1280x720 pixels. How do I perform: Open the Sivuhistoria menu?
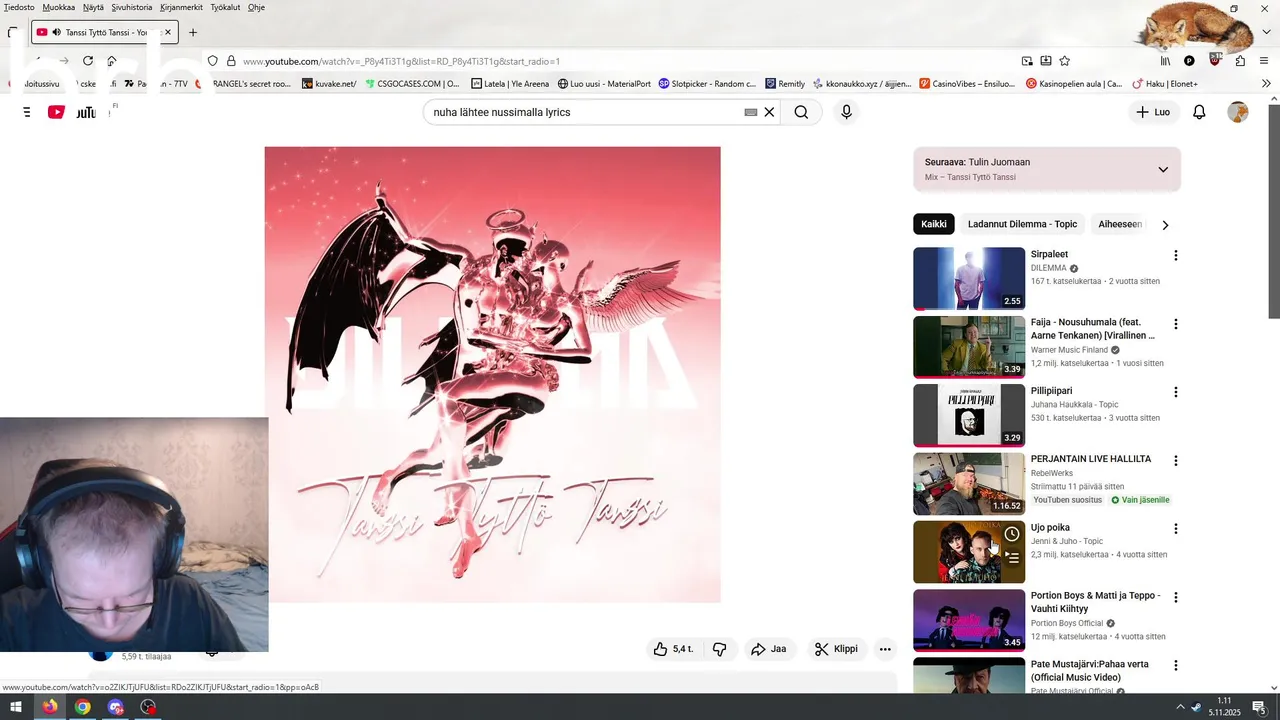(132, 7)
